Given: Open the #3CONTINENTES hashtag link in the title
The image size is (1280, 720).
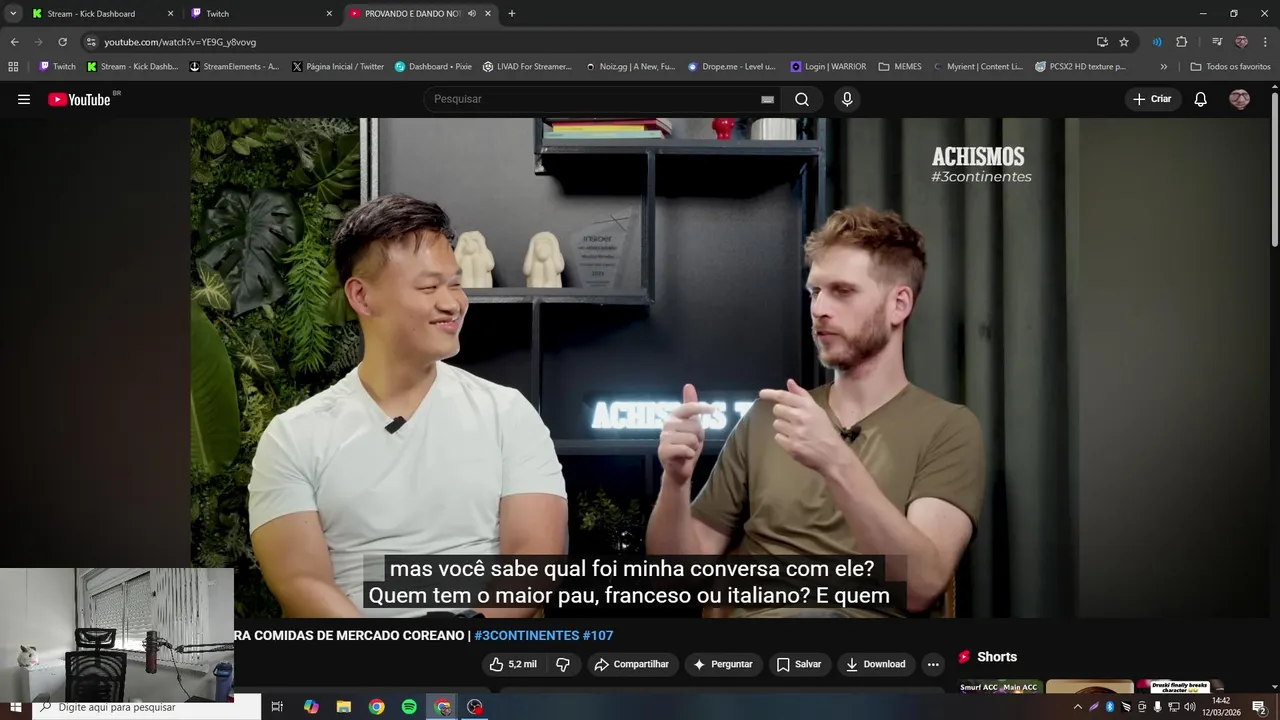Looking at the screenshot, I should coord(527,635).
